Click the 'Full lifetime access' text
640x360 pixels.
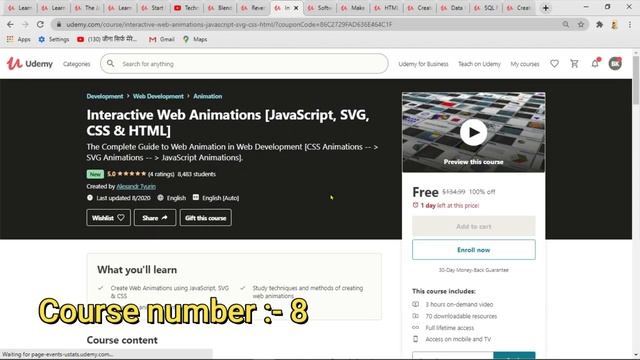click(449, 328)
